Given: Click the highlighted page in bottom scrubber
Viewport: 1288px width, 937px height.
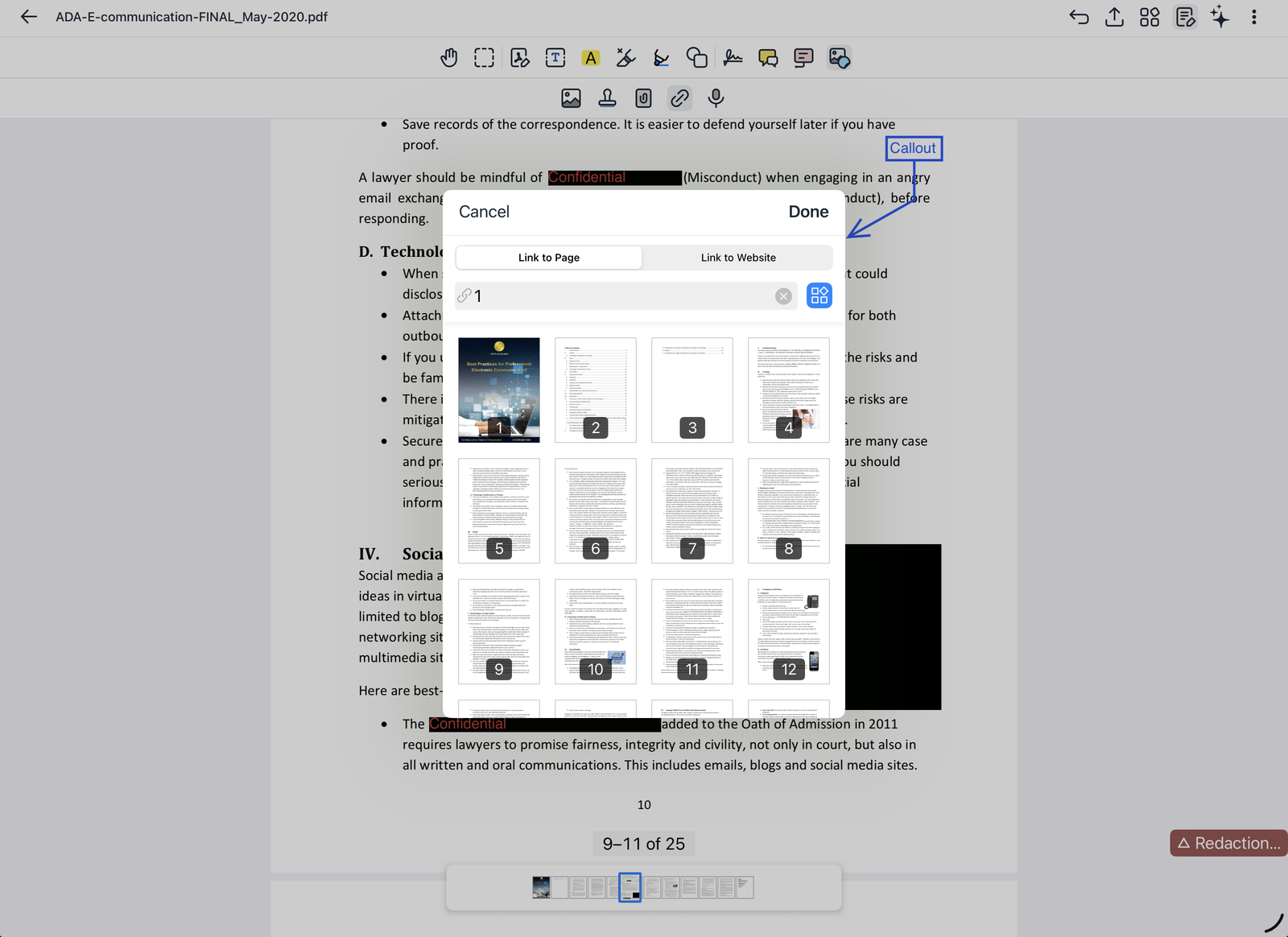Looking at the screenshot, I should point(630,887).
